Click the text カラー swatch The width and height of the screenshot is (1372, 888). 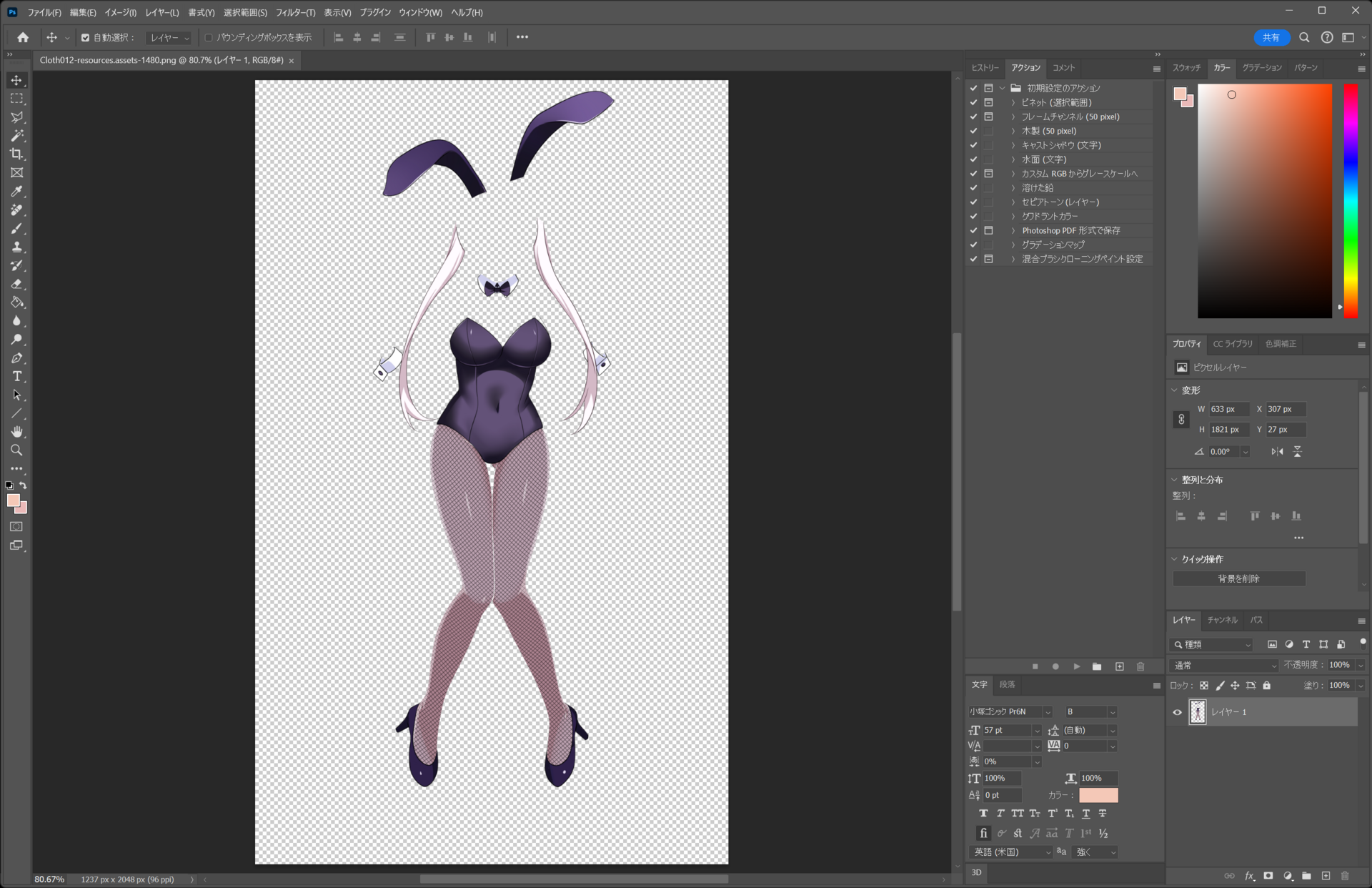1098,795
